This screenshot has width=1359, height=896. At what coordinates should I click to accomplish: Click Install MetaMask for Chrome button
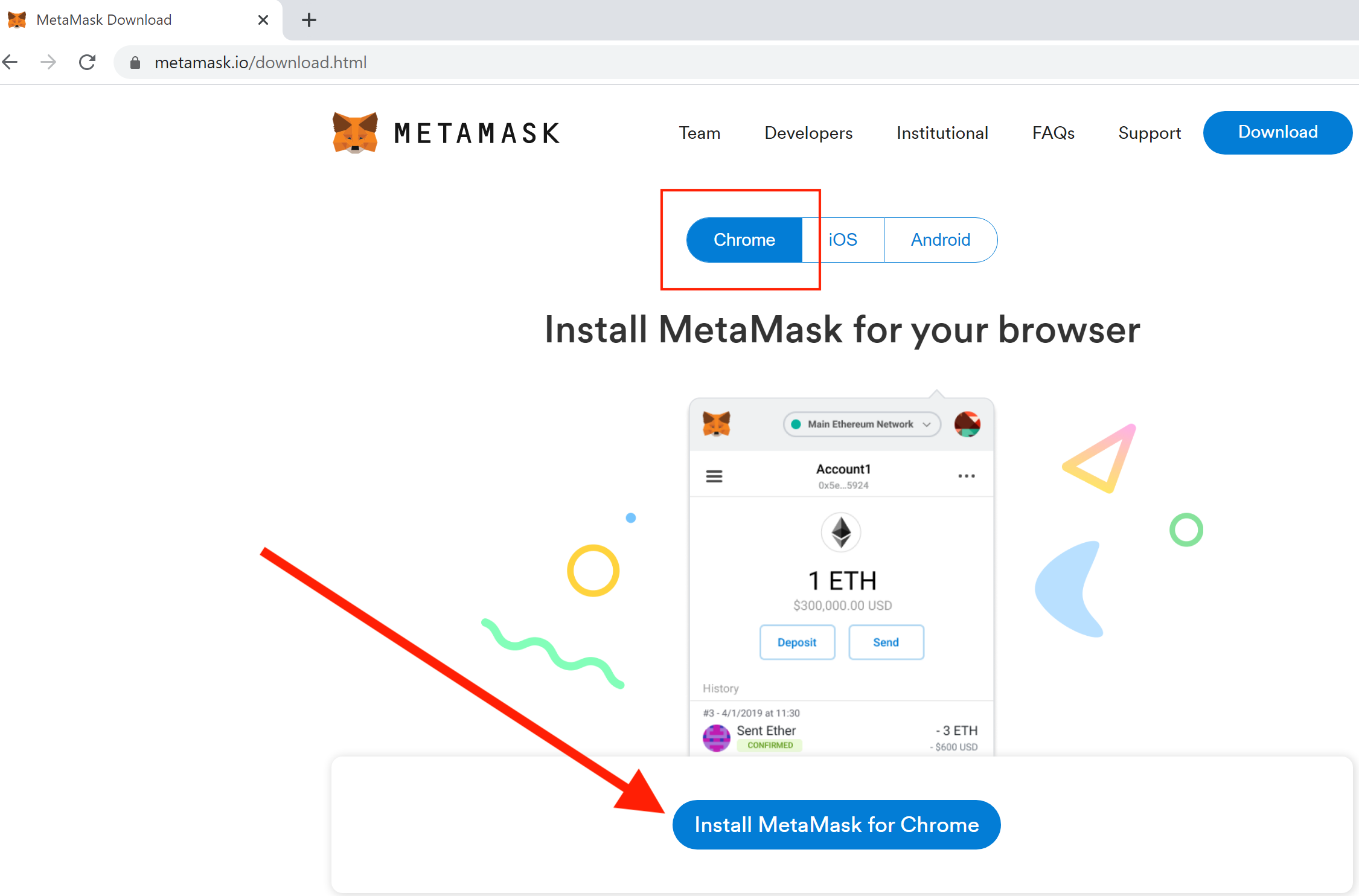tap(832, 824)
